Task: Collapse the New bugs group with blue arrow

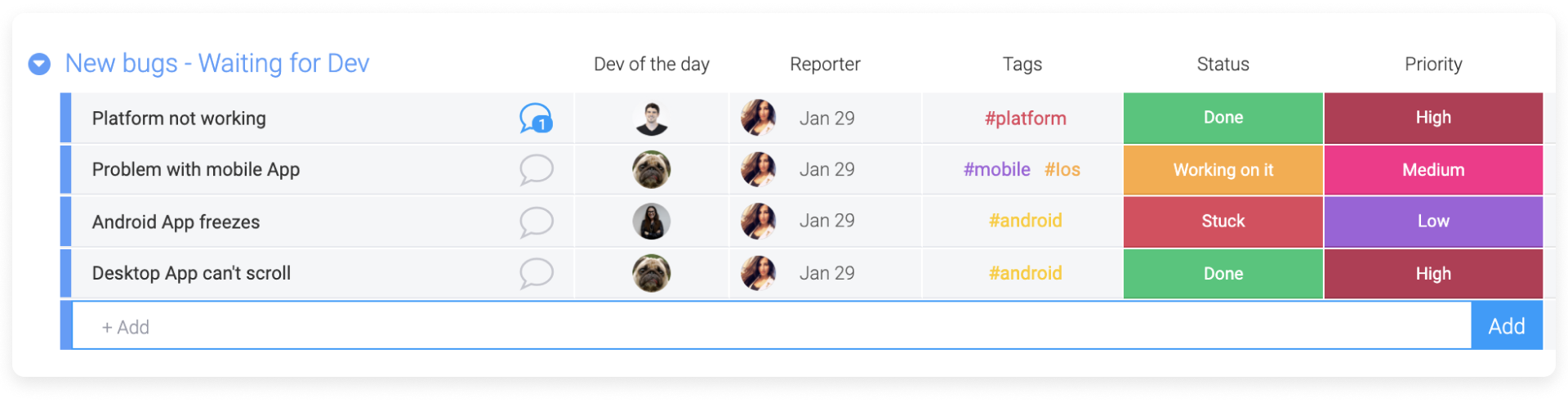Action: [x=39, y=64]
